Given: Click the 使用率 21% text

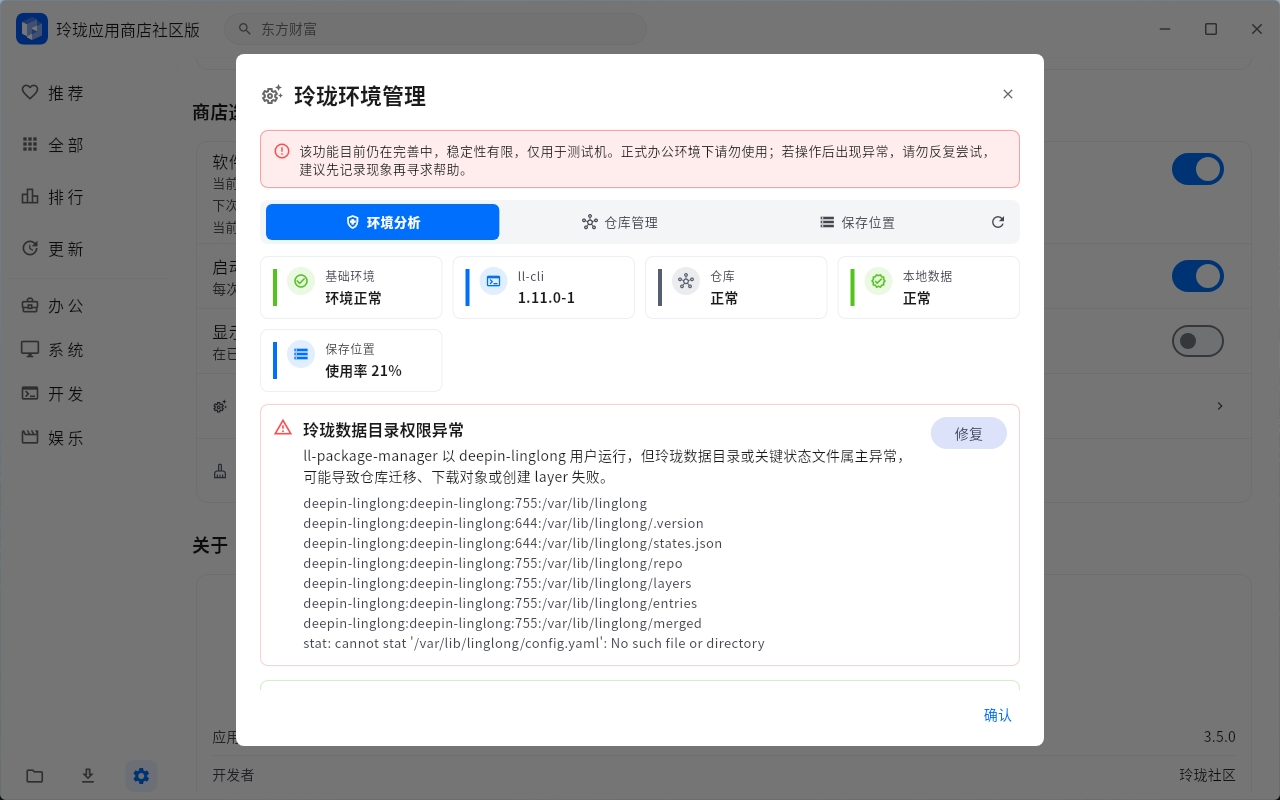Looking at the screenshot, I should (x=363, y=371).
